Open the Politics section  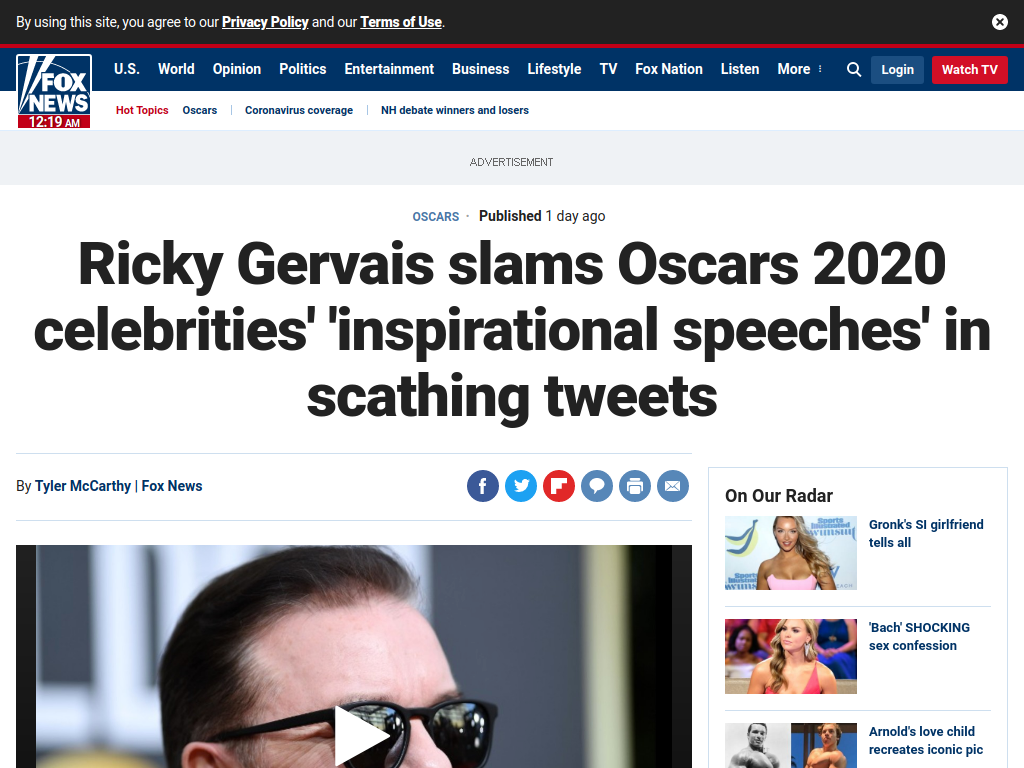click(302, 69)
